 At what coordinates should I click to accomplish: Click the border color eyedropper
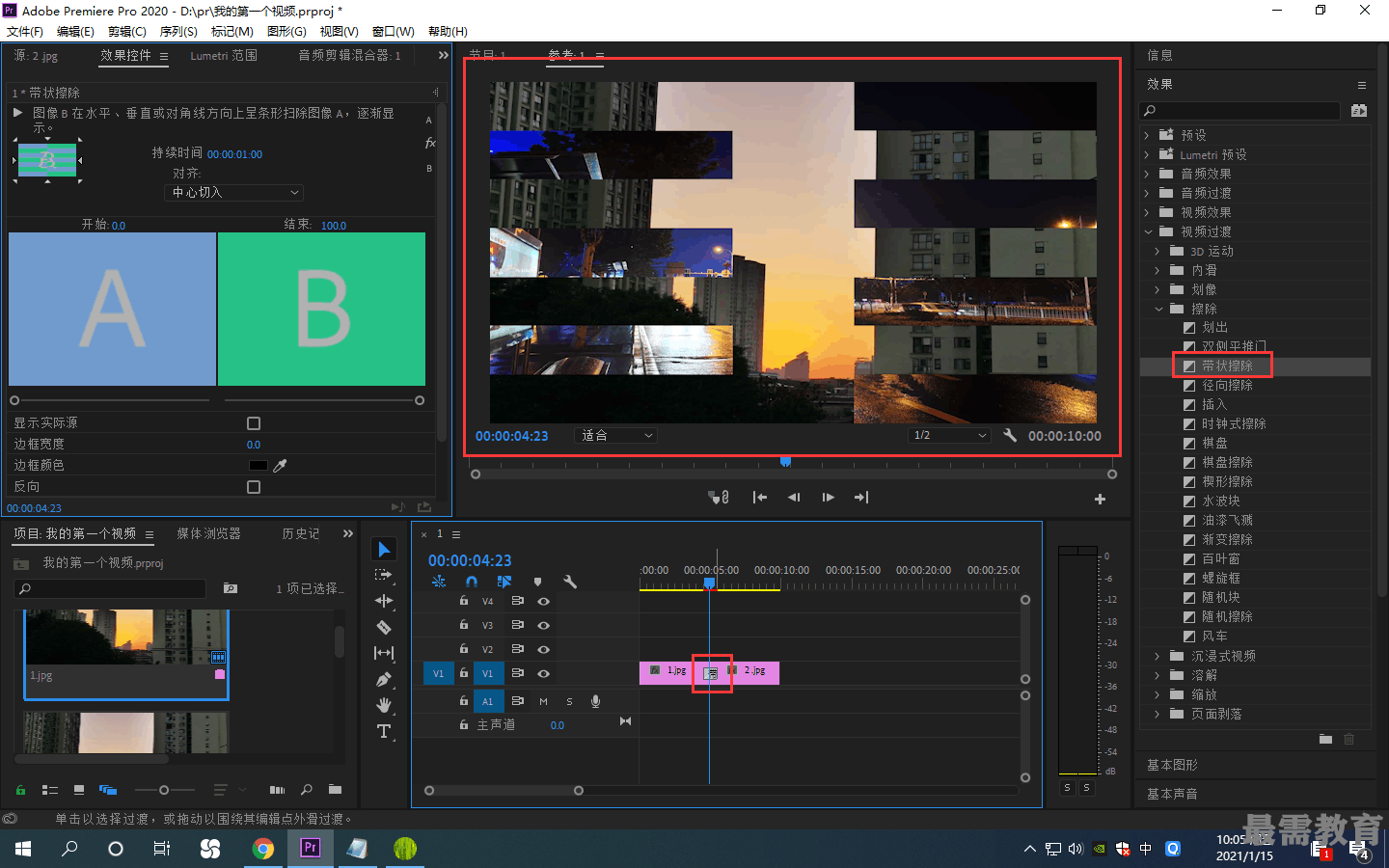click(x=280, y=465)
